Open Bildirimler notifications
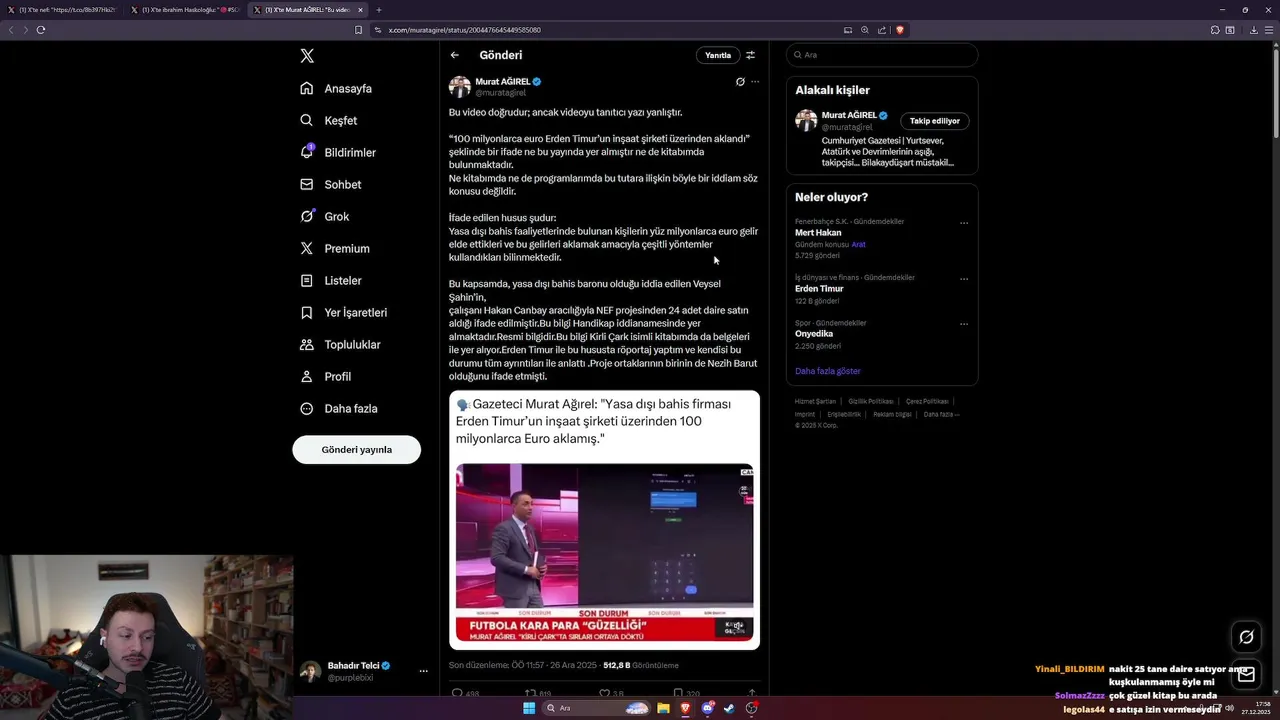Screen dimensions: 1280x720 click(338, 153)
